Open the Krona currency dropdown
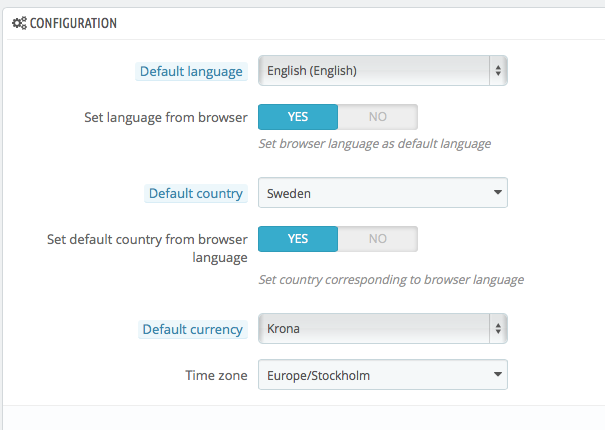 tap(383, 328)
